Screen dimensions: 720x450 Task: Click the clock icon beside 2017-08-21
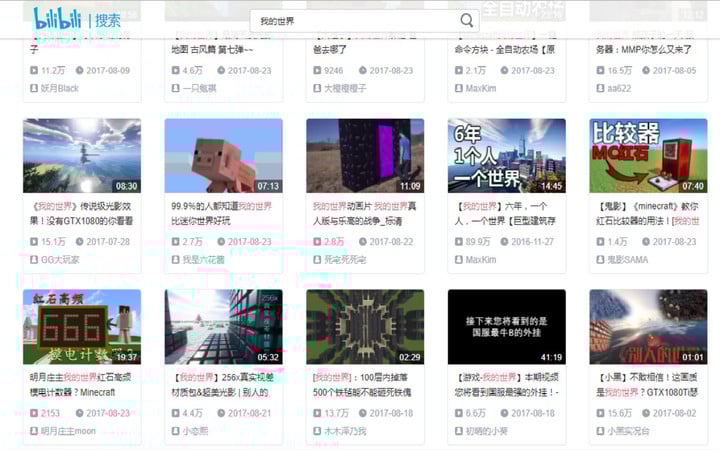point(221,413)
